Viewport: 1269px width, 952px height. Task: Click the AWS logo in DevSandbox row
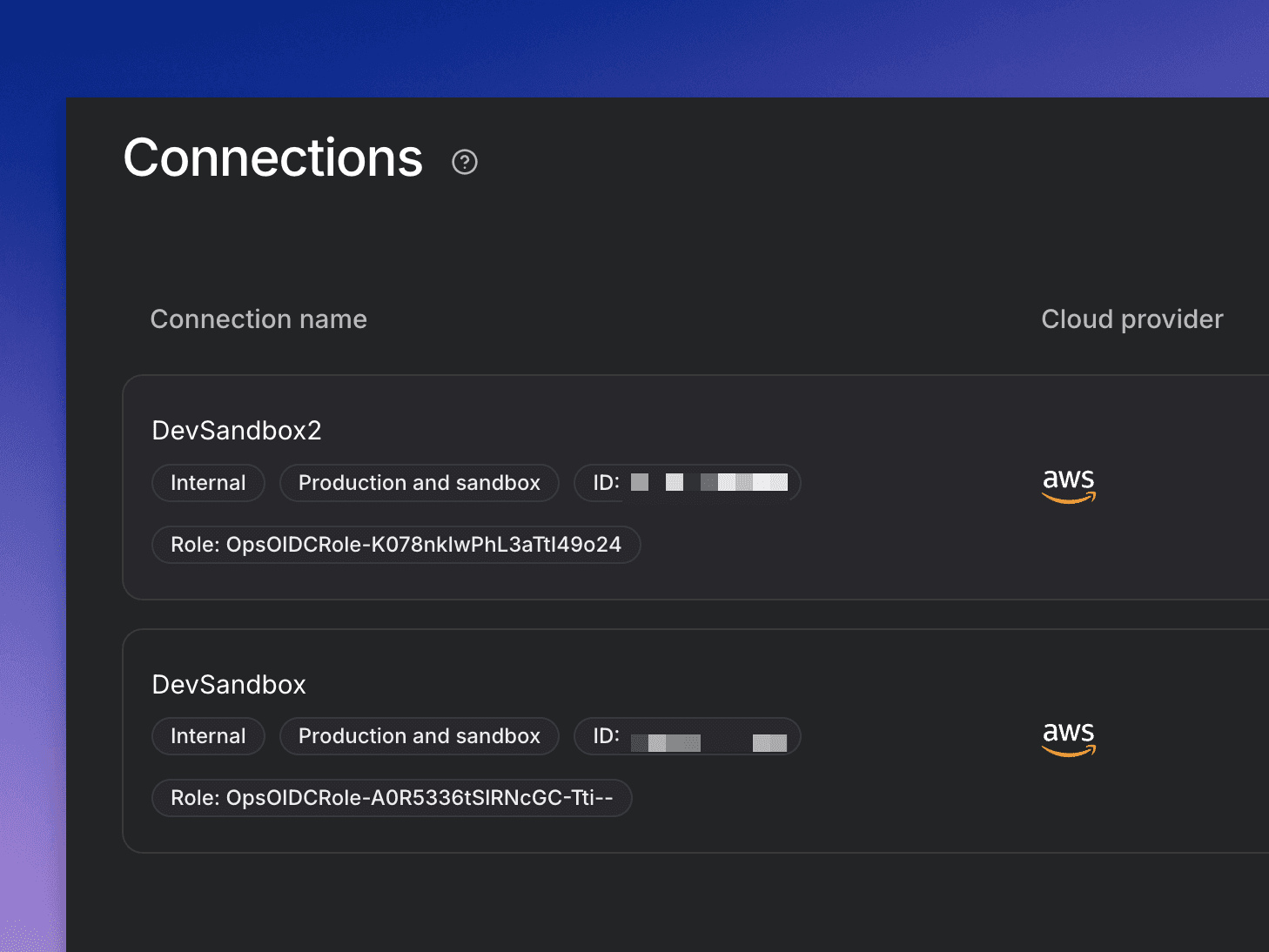pyautogui.click(x=1069, y=739)
